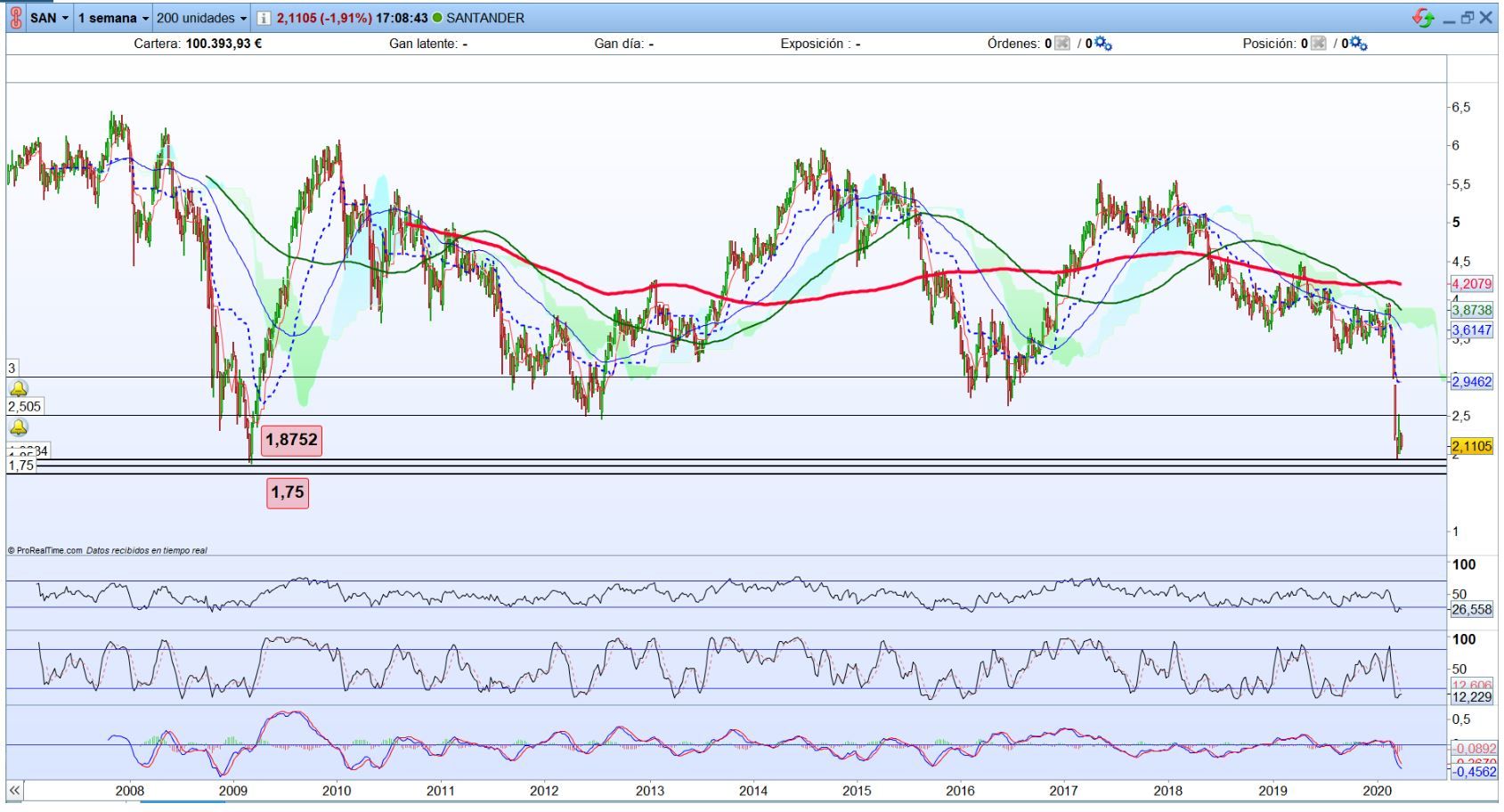Click the red-green refresh arrows icon
The width and height of the screenshot is (1504, 812).
coord(1423,18)
